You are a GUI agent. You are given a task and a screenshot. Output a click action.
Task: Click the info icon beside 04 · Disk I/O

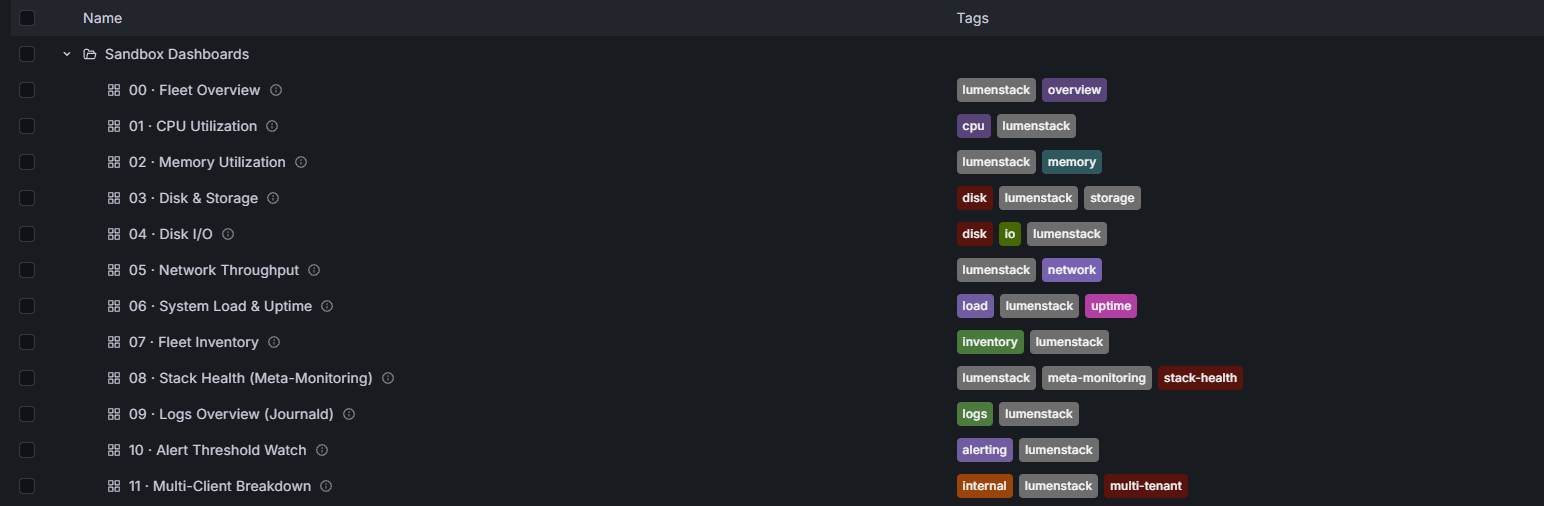click(x=228, y=234)
